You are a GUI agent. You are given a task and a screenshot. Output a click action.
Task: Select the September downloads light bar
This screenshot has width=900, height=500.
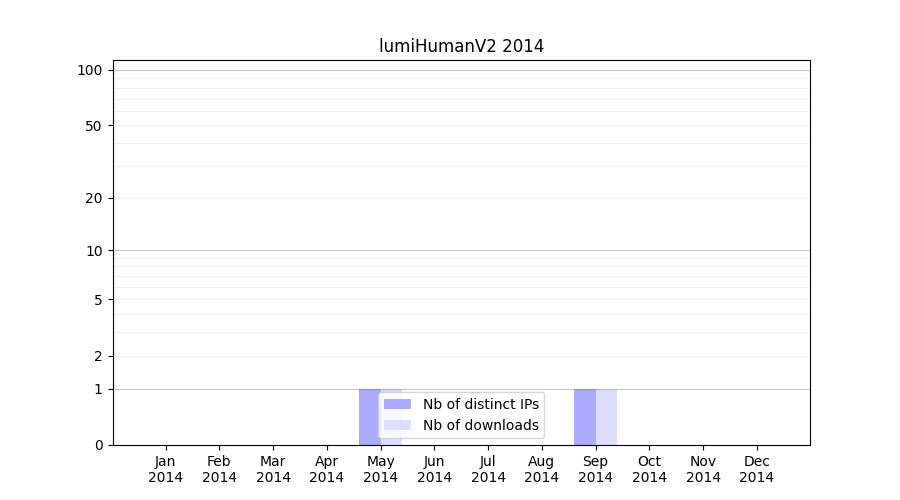[606, 417]
